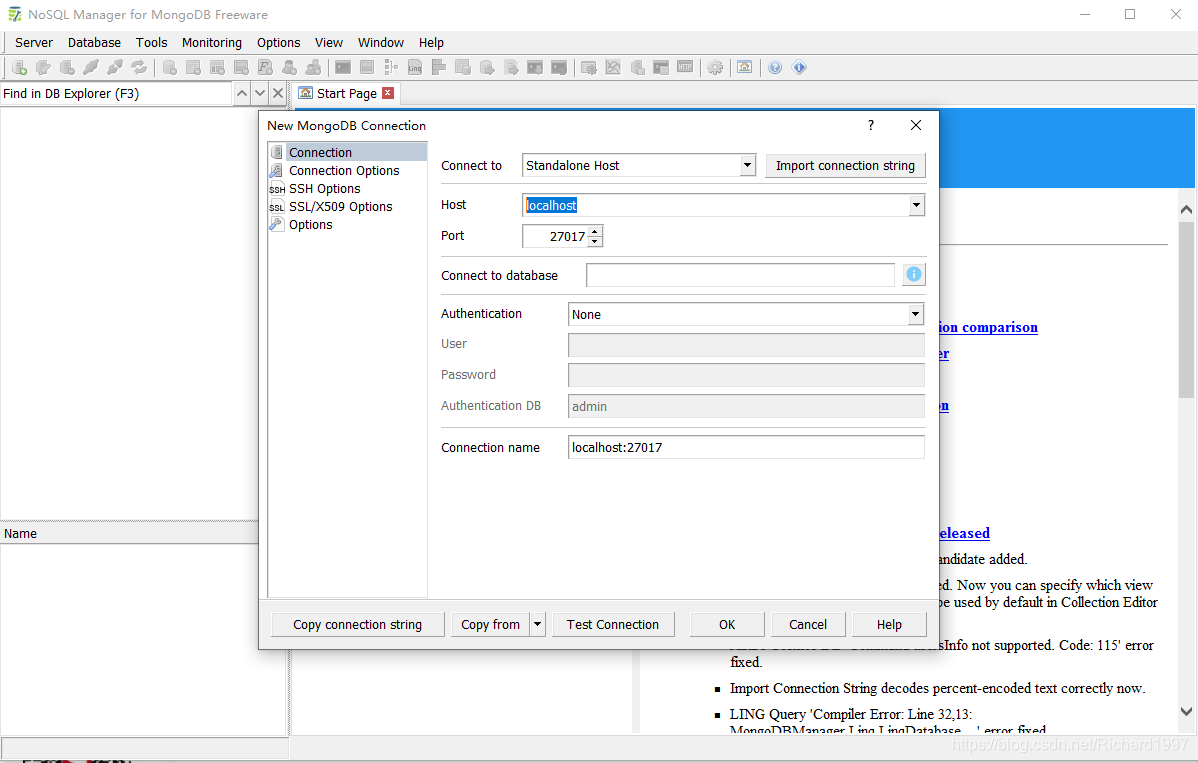1198x763 pixels.
Task: Select the Connection Options settings page
Action: [x=343, y=170]
